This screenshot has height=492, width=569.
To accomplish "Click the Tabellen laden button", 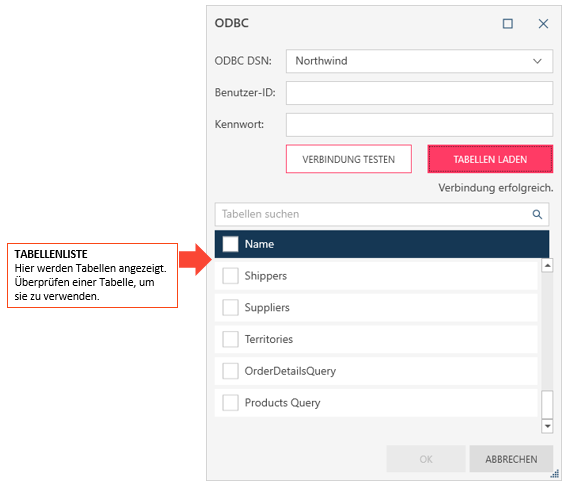I will point(490,159).
